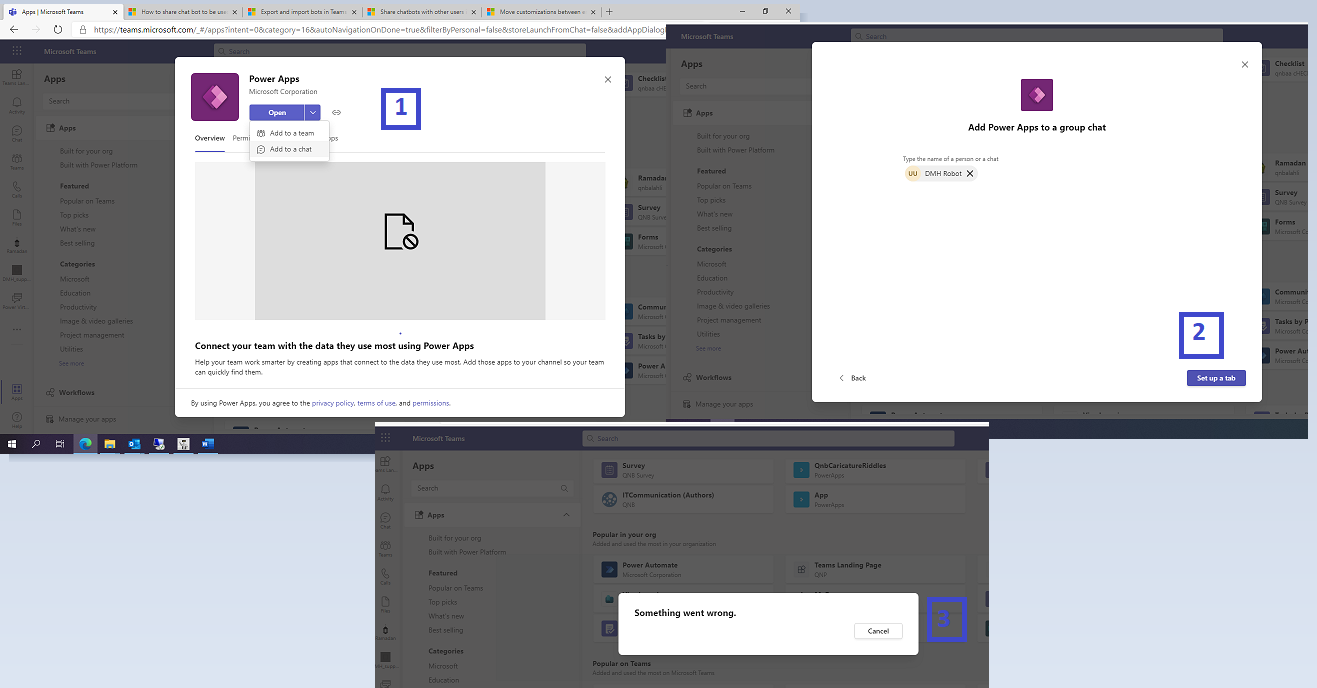Open Task View from taskbar
Image resolution: width=1317 pixels, height=688 pixels.
point(60,443)
